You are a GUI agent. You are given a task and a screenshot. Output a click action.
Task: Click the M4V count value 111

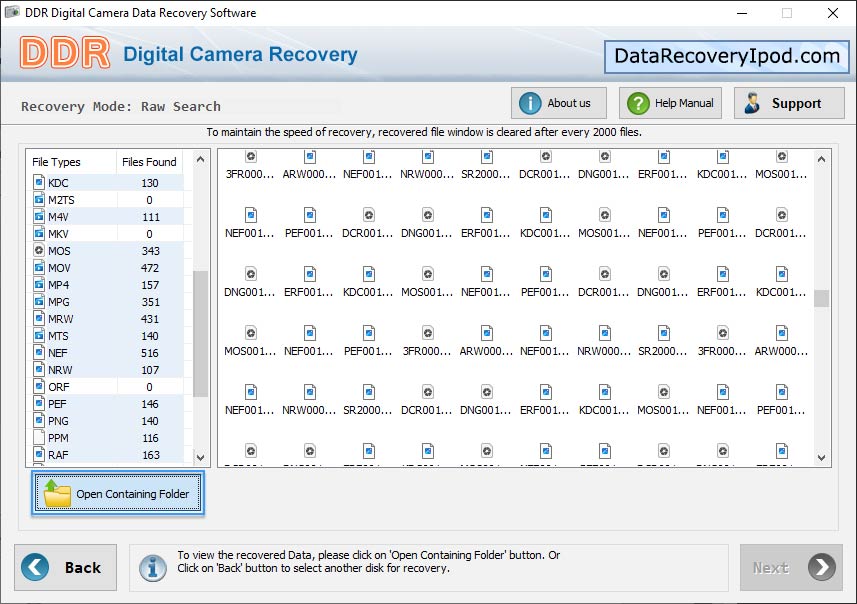[151, 217]
